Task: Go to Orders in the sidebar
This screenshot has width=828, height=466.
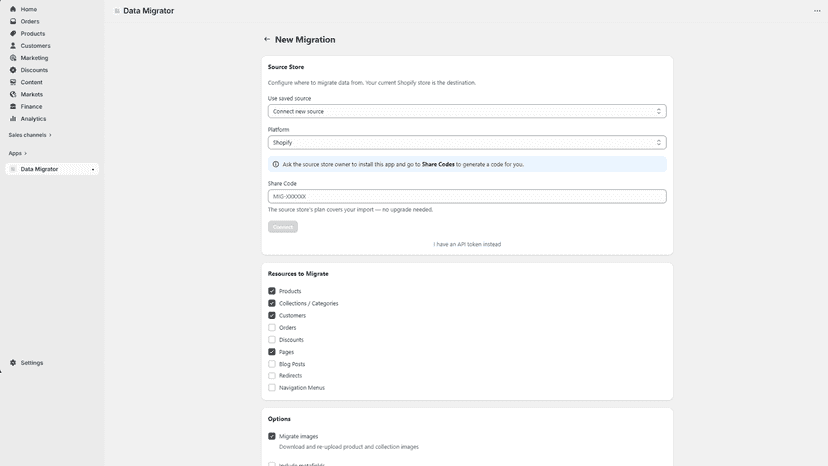Action: [x=30, y=21]
